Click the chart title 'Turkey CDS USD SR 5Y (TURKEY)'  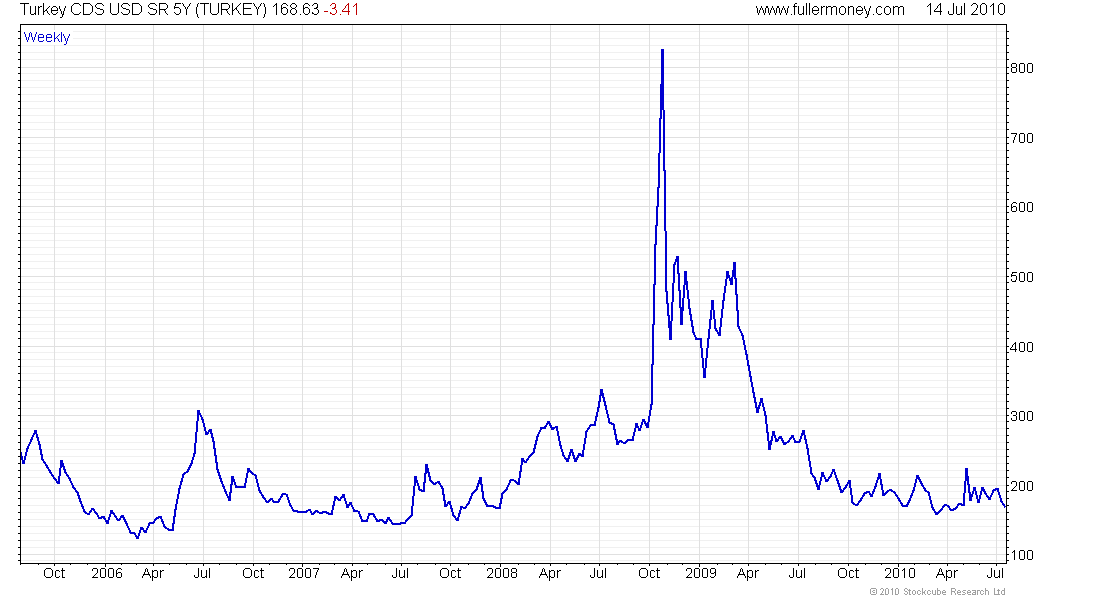coord(144,10)
